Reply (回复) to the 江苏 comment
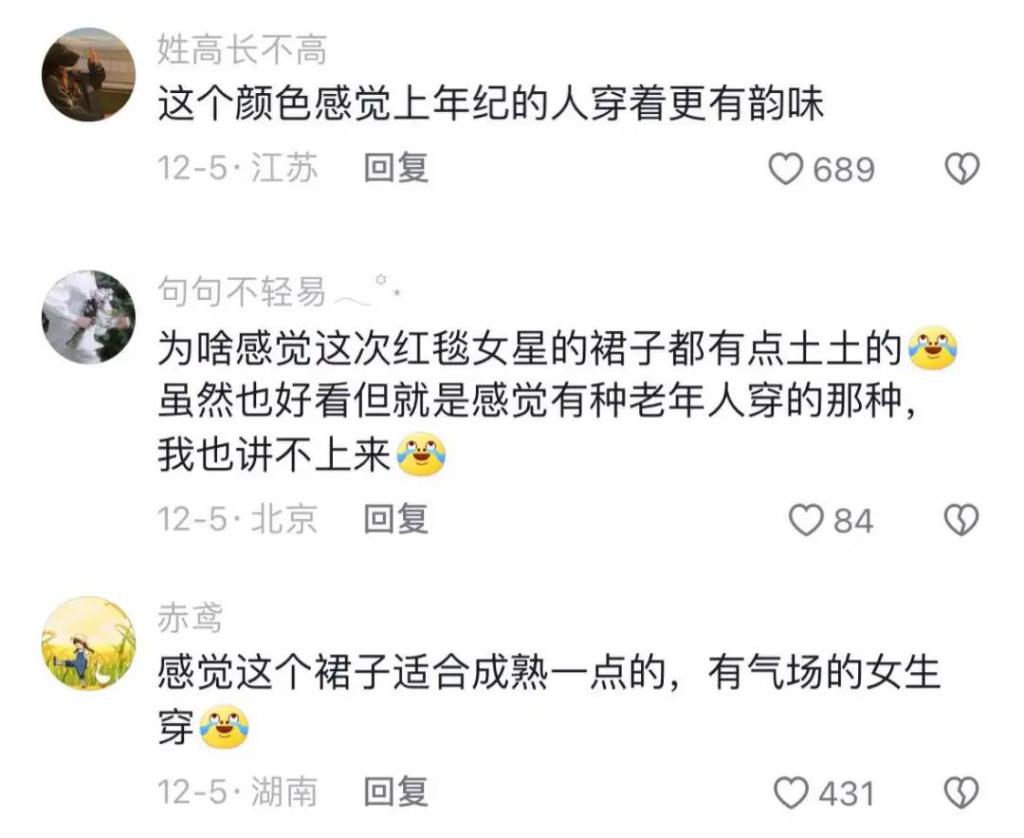Screen dimensions: 1024x838 coord(396,168)
